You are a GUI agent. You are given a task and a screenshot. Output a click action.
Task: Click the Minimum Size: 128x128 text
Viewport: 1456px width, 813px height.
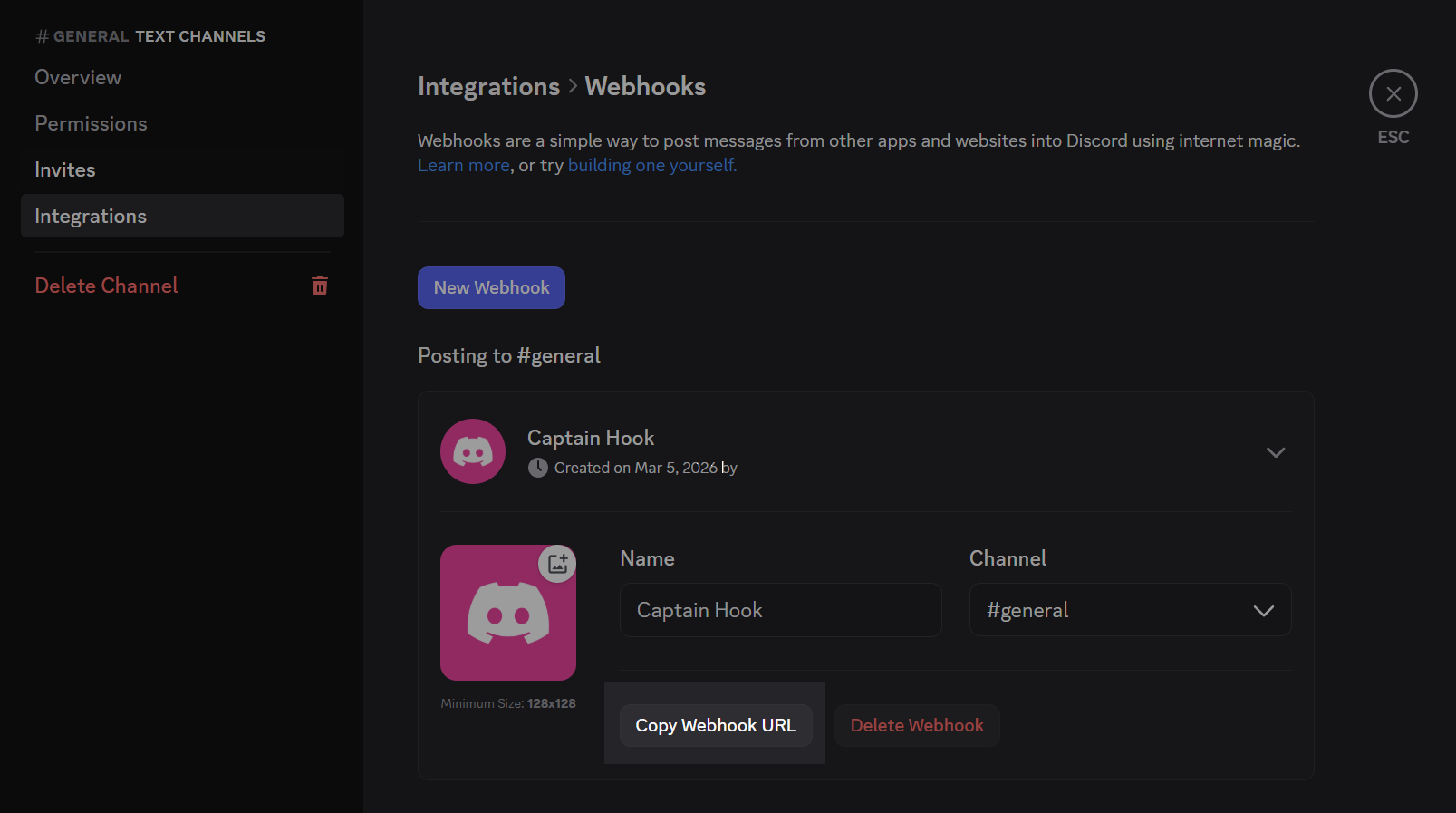coord(508,703)
